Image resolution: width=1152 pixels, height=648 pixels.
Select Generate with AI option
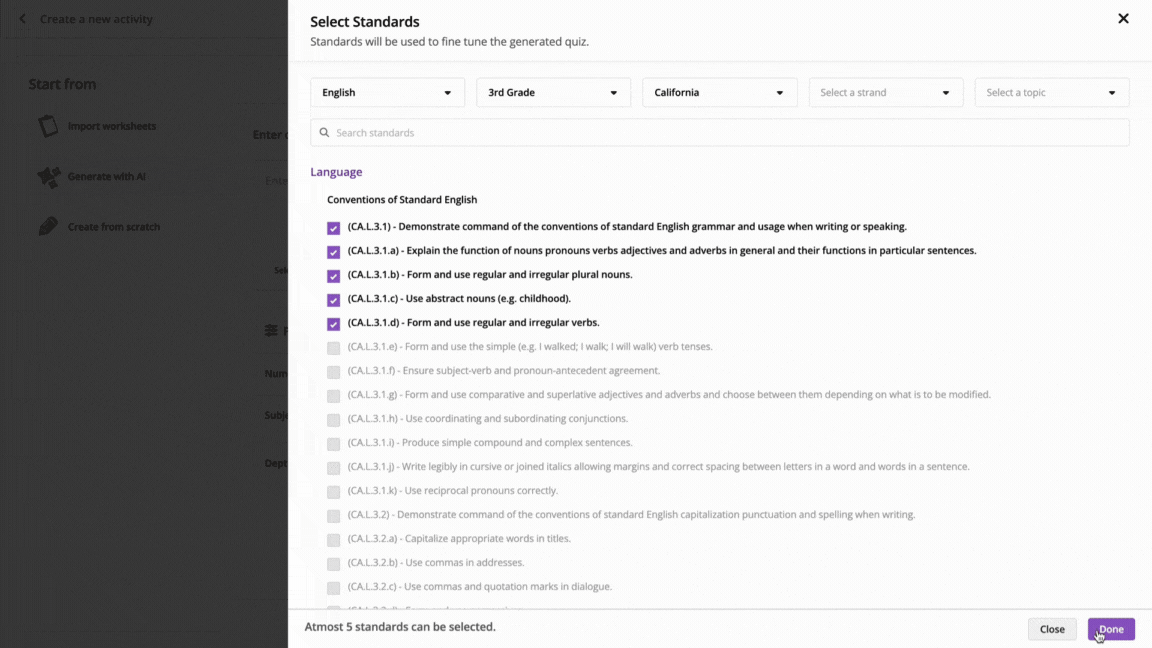[x=92, y=177]
